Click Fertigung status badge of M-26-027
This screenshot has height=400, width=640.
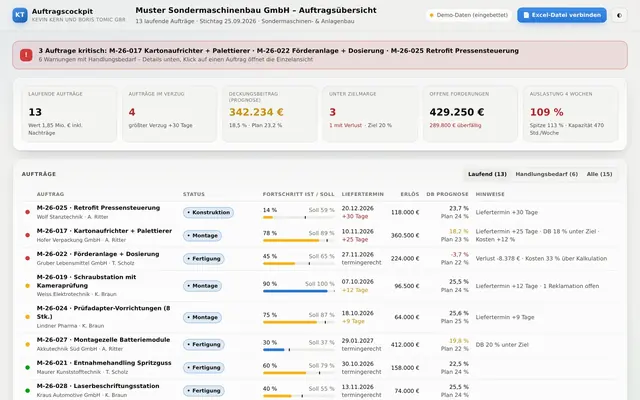click(203, 344)
